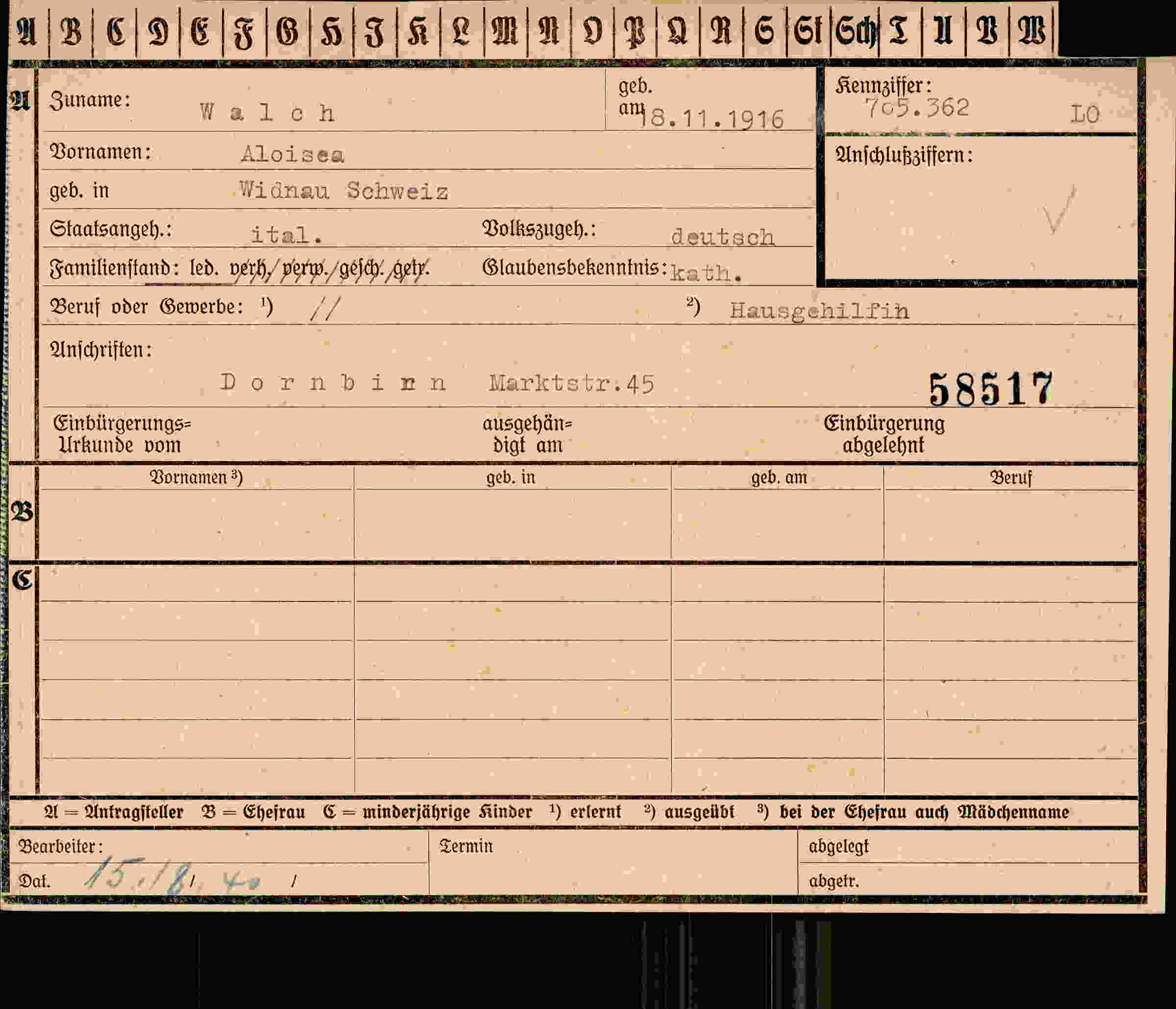The width and height of the screenshot is (1176, 1009).
Task: Click the 'Familienstand:' label
Action: tap(115, 267)
